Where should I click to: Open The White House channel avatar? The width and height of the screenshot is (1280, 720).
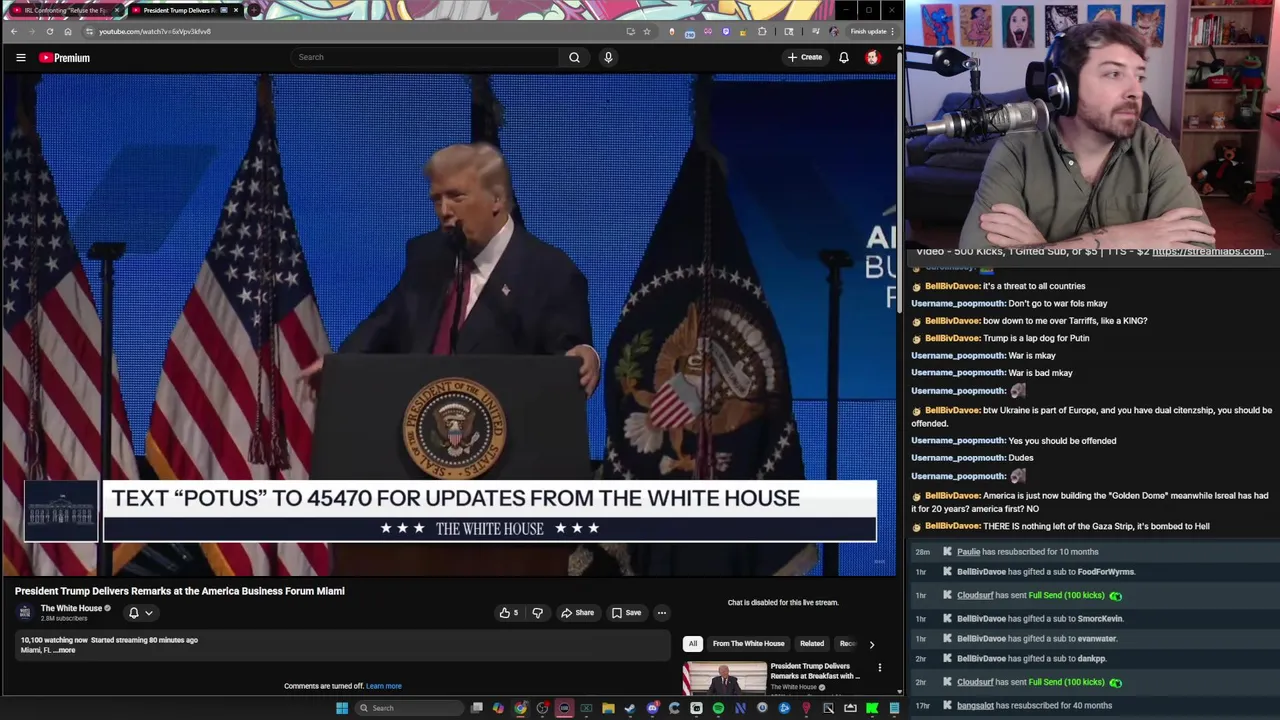tap(25, 612)
